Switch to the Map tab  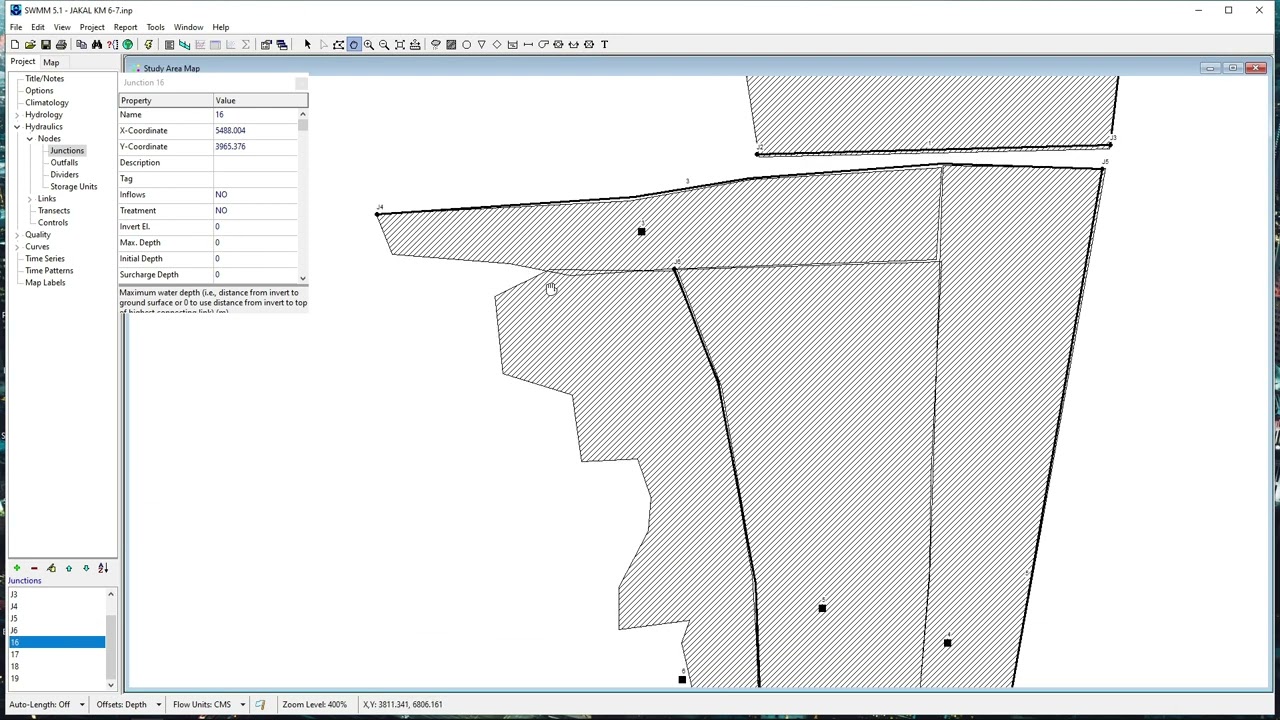click(51, 62)
